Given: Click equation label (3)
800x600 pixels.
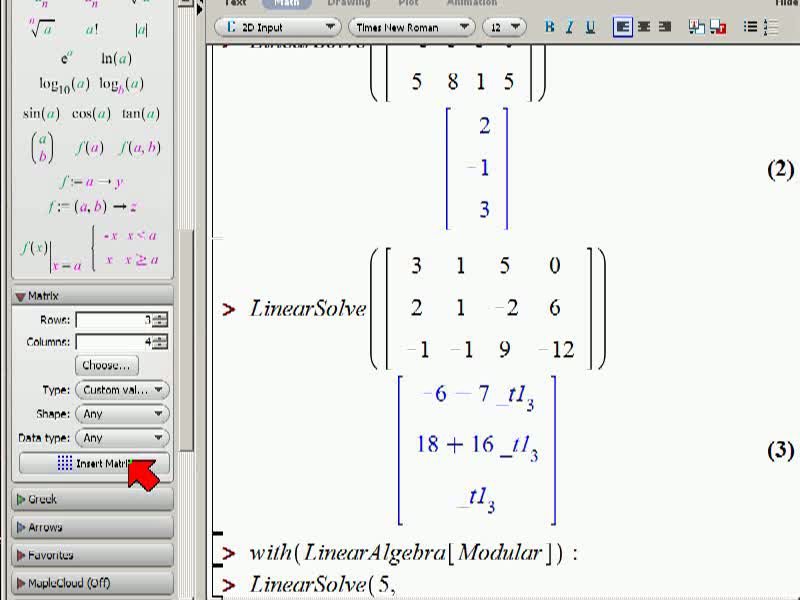Looking at the screenshot, I should tap(781, 451).
